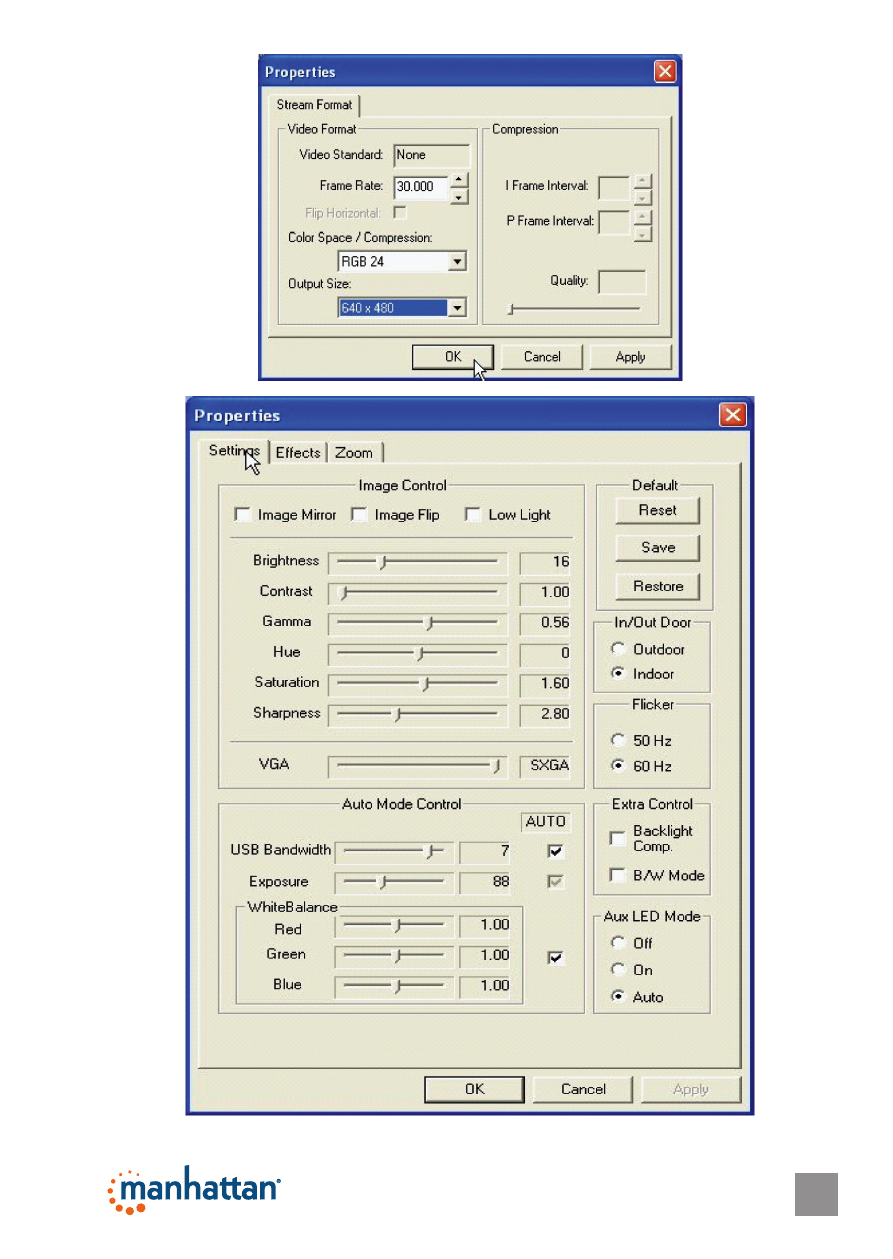Screen dimensions: 893x1259
Task: Set Aux LED Mode to On
Action: point(618,970)
